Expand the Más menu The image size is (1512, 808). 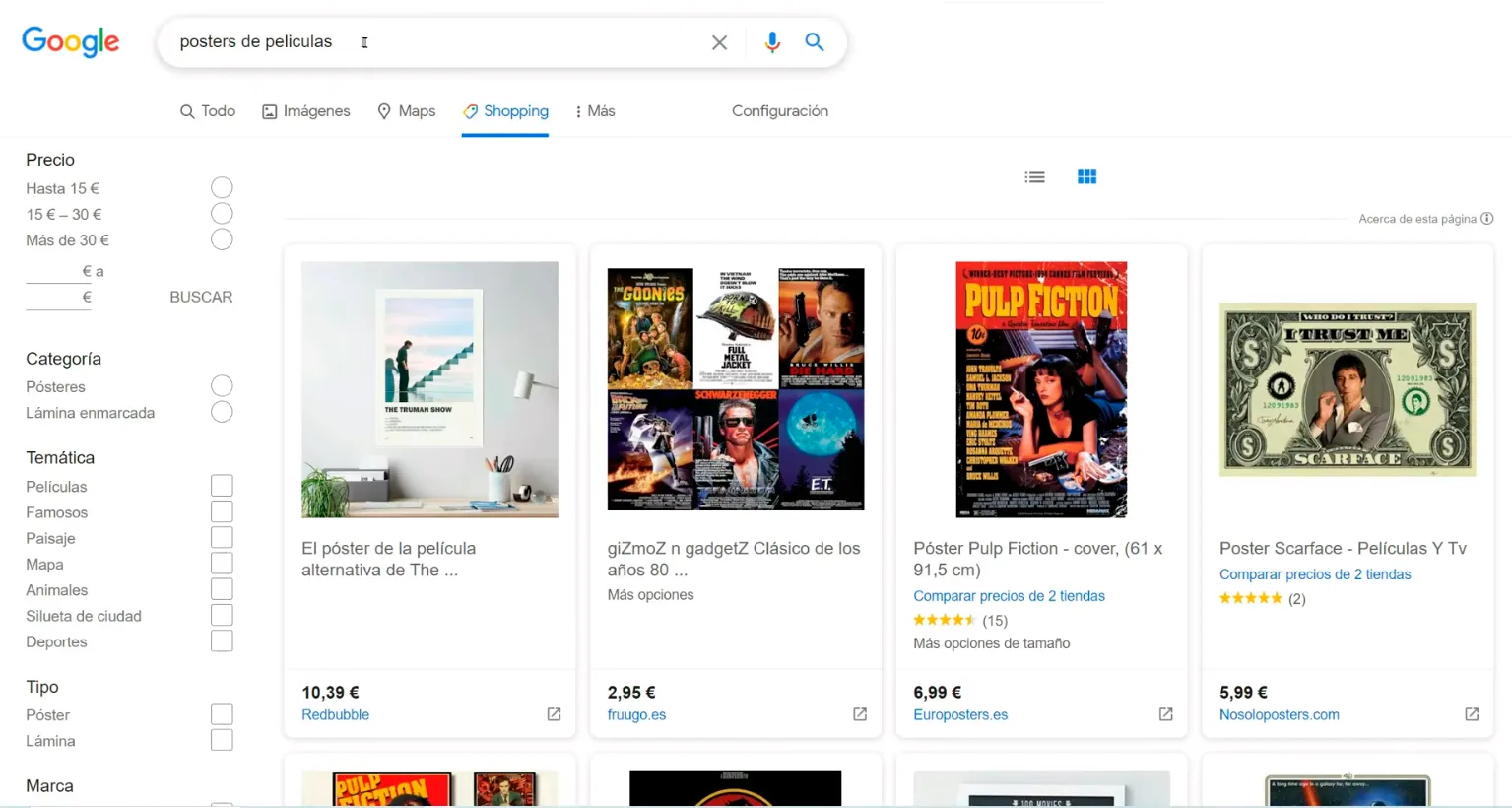595,111
